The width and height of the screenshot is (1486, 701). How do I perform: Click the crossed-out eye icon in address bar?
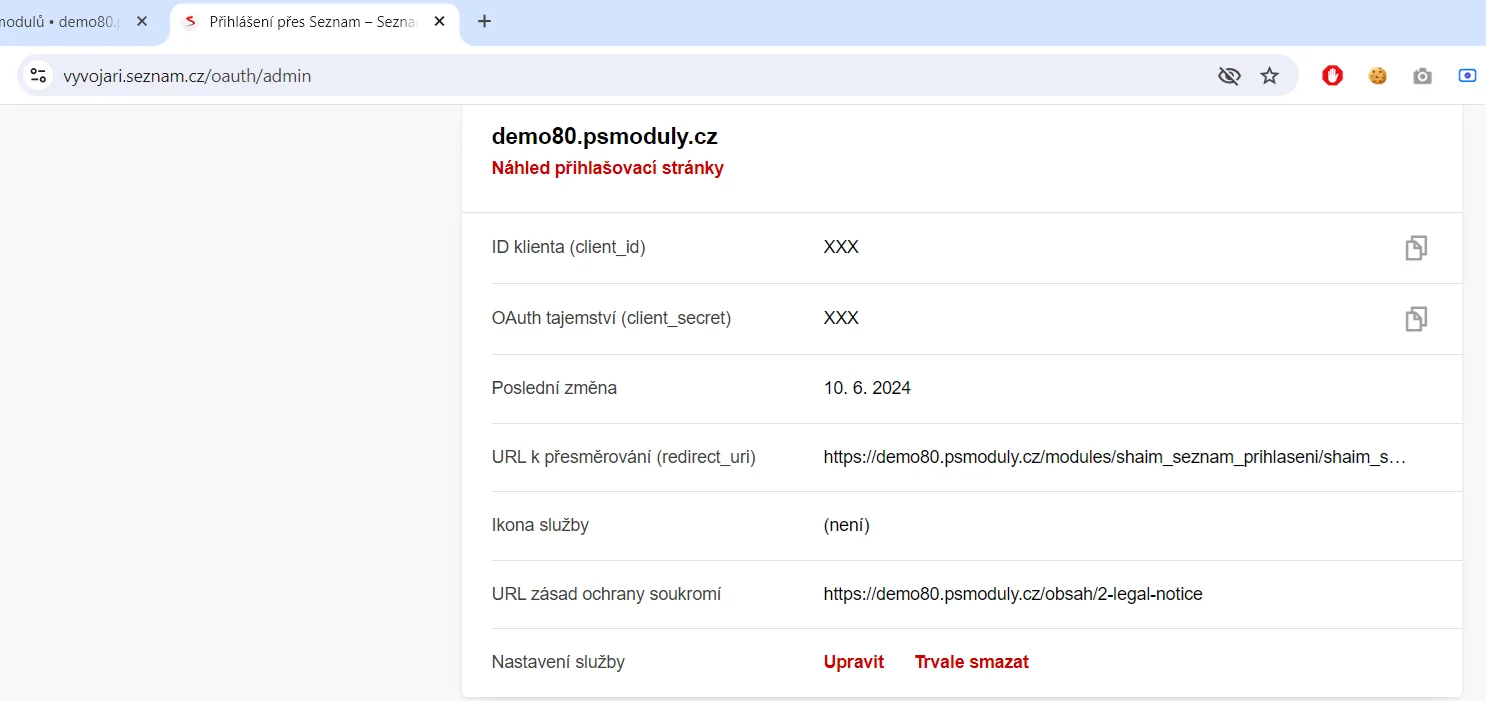1229,76
